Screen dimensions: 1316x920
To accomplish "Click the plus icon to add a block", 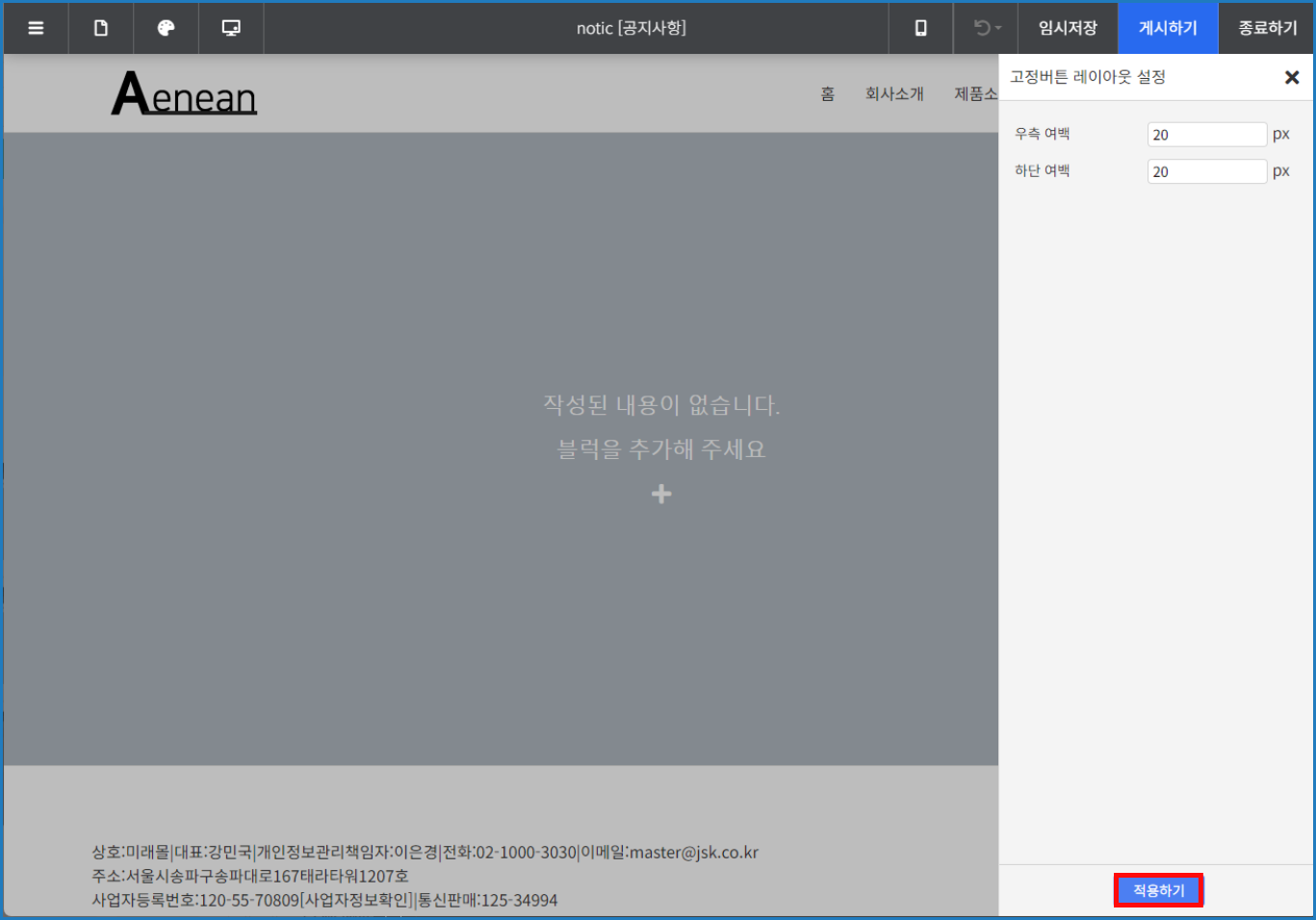I will coord(661,494).
